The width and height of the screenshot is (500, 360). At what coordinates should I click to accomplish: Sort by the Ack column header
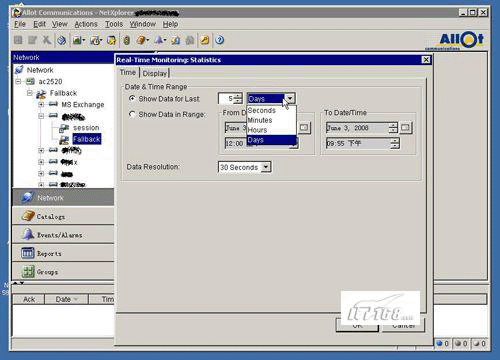pyautogui.click(x=29, y=299)
